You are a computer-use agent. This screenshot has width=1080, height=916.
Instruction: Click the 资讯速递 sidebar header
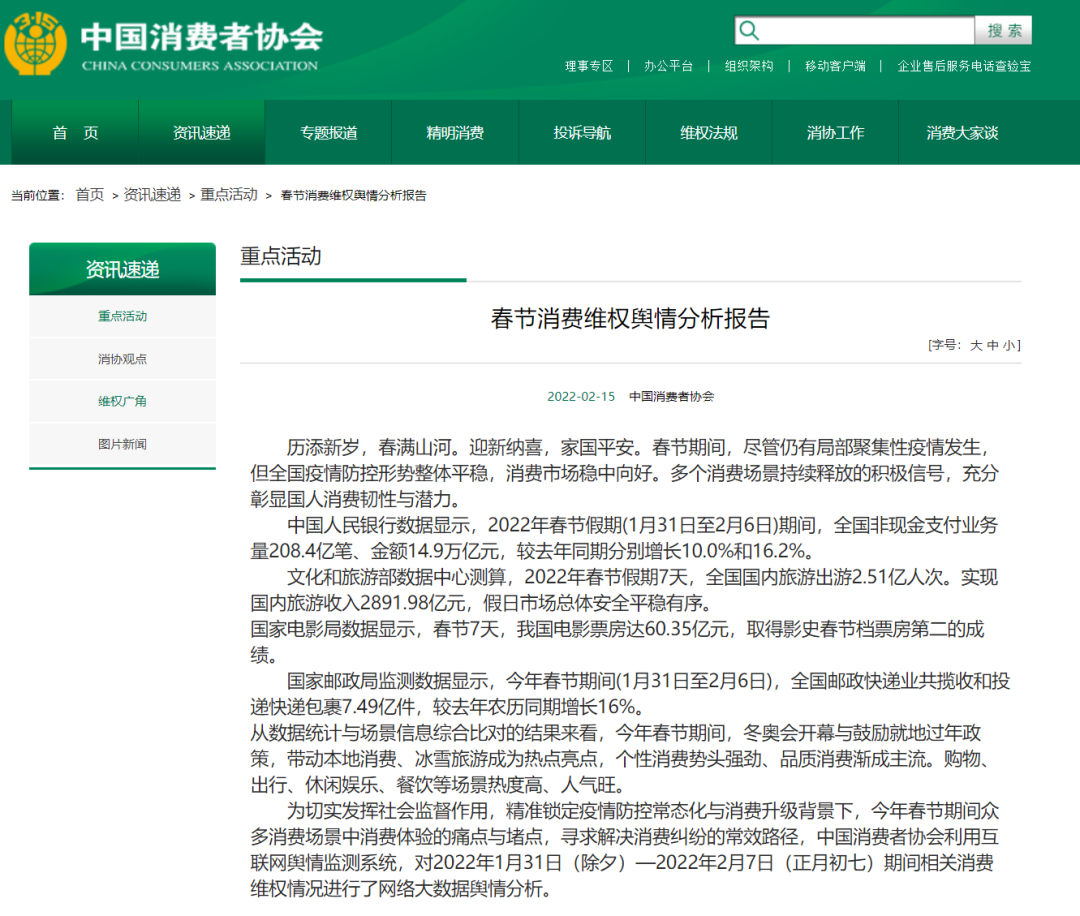point(123,269)
